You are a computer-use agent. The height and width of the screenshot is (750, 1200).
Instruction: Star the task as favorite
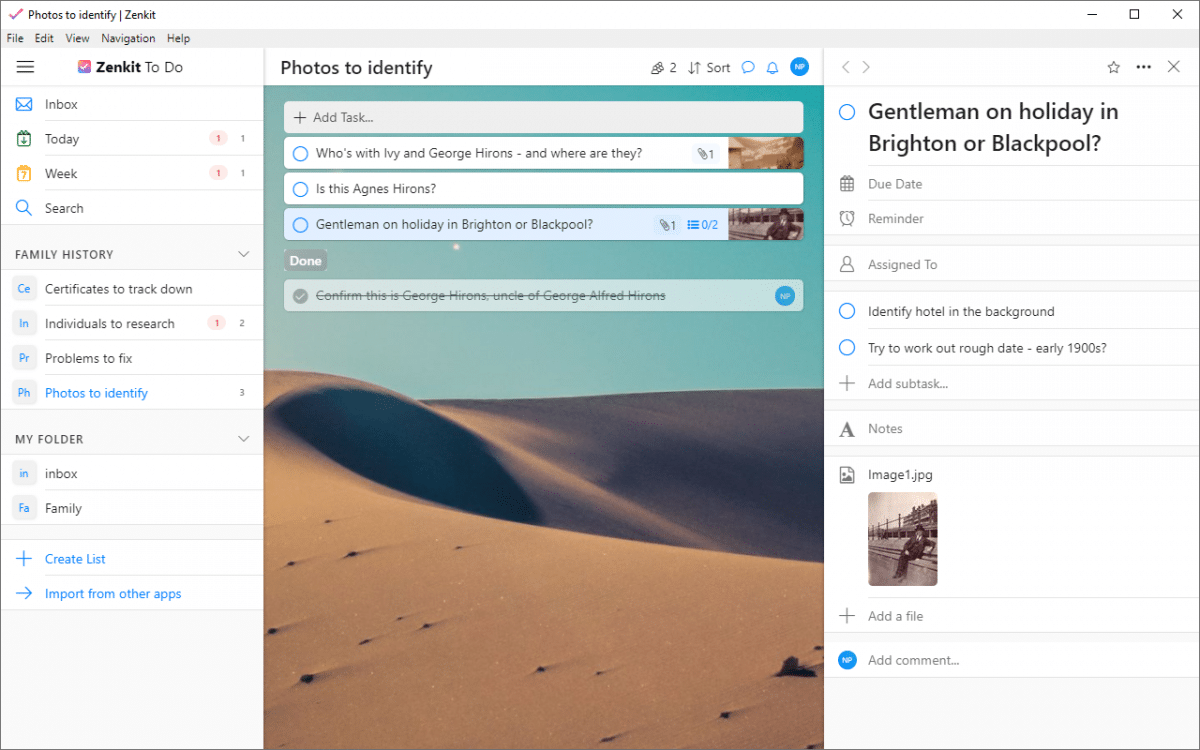coord(1113,67)
